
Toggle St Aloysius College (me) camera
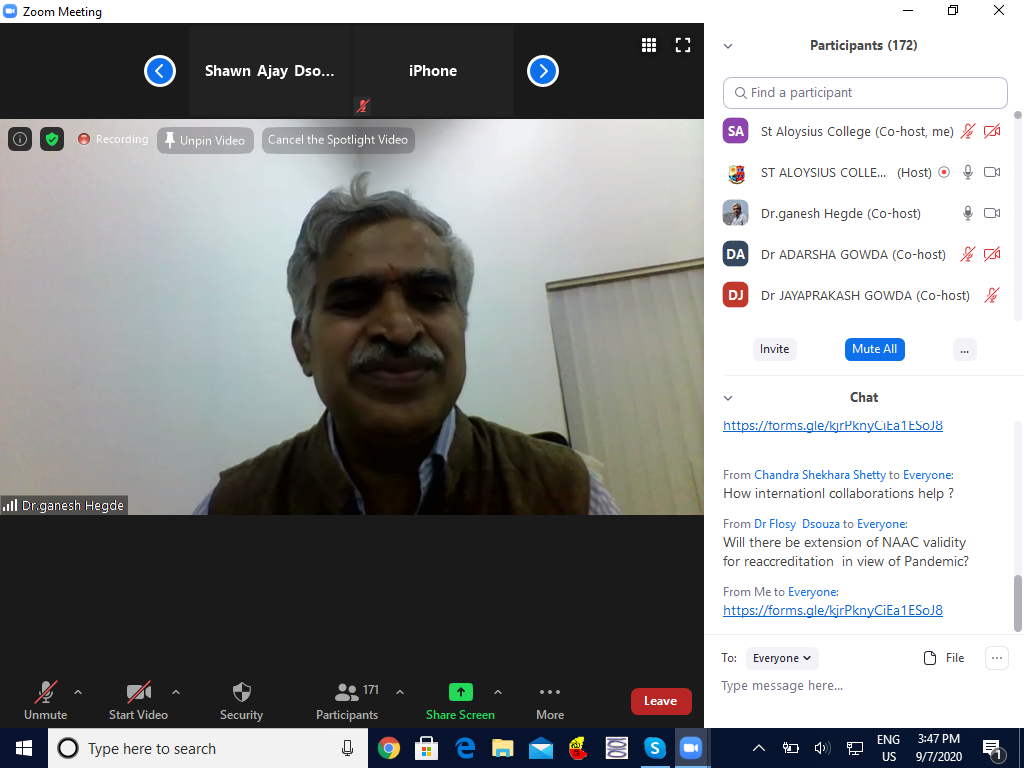pos(992,131)
